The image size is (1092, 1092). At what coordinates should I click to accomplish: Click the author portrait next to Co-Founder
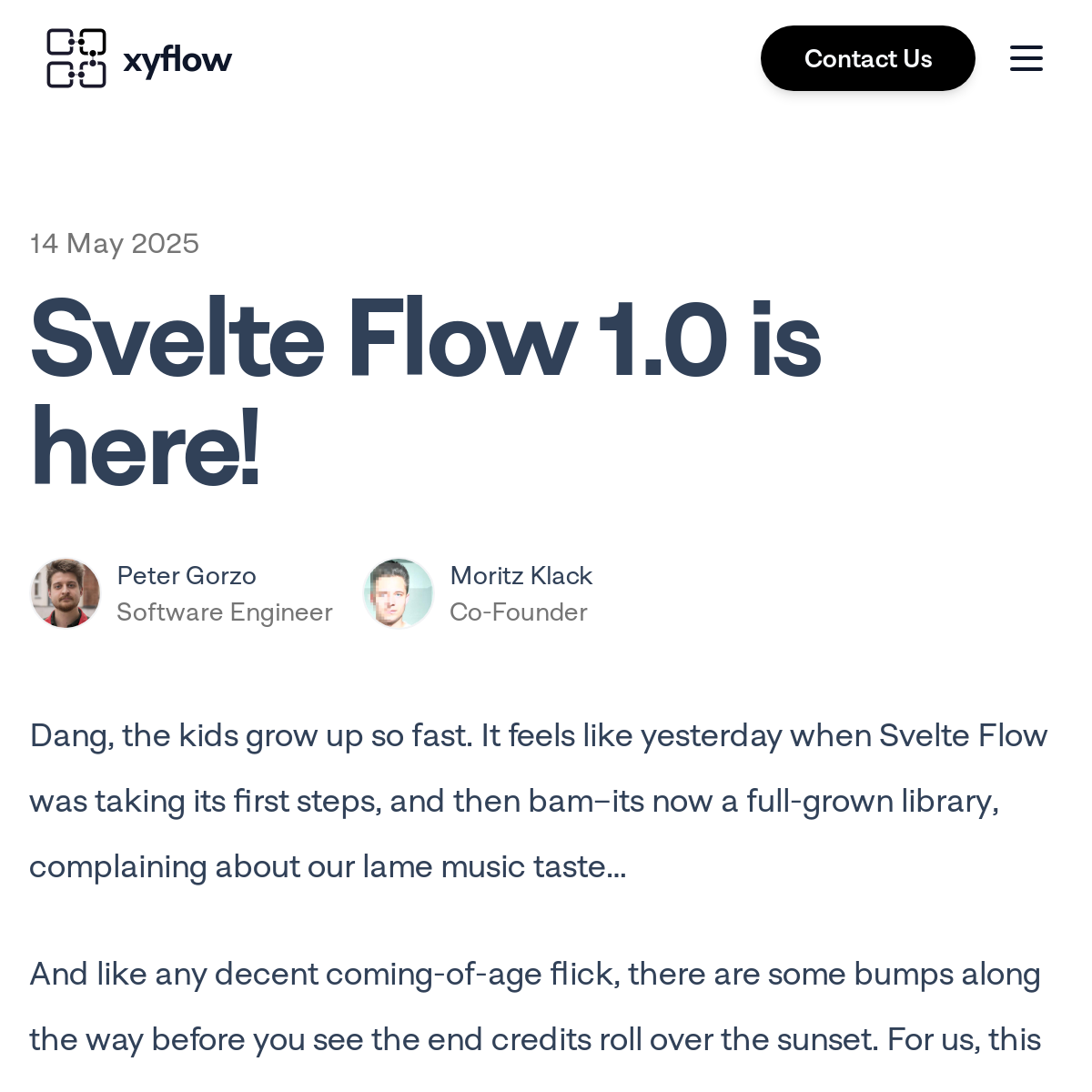tap(398, 592)
